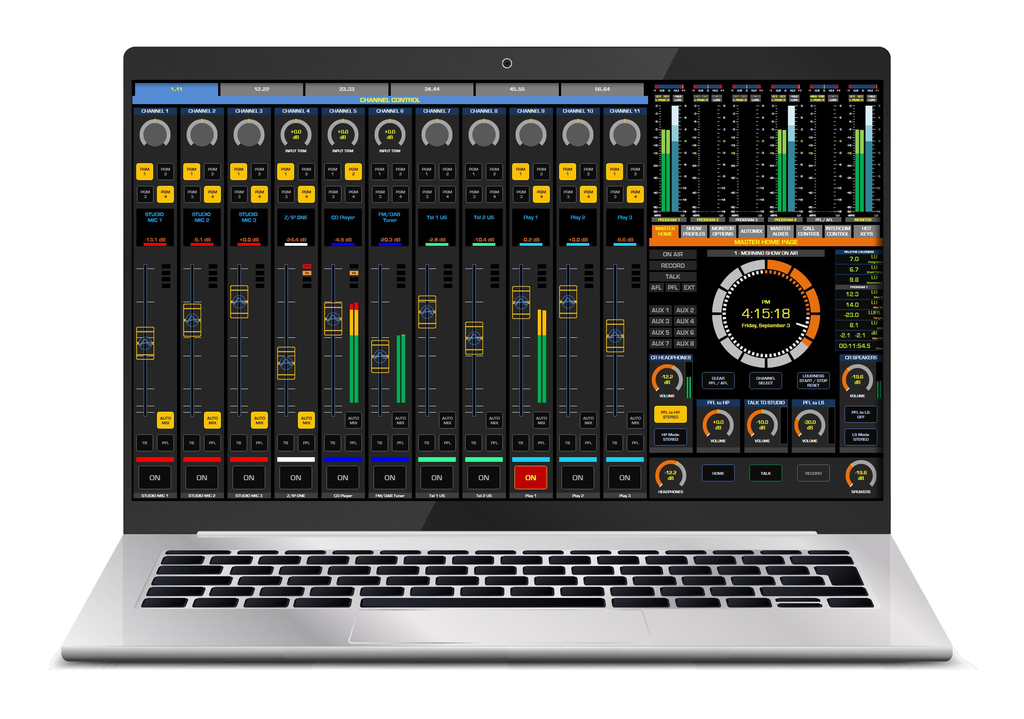Click the Clear PFL / AFL button
Viewport: 1024px width, 719px height.
tap(718, 381)
